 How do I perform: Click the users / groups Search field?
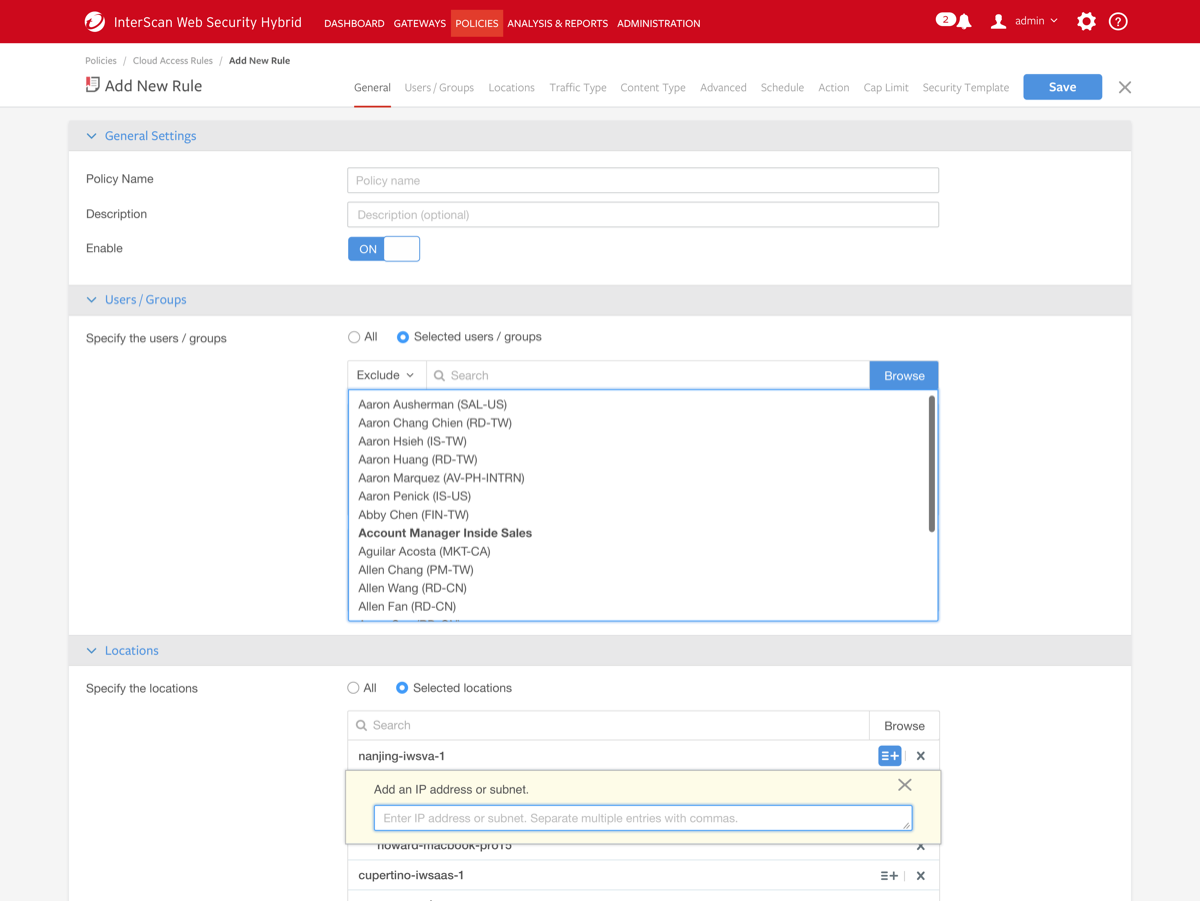(x=648, y=376)
